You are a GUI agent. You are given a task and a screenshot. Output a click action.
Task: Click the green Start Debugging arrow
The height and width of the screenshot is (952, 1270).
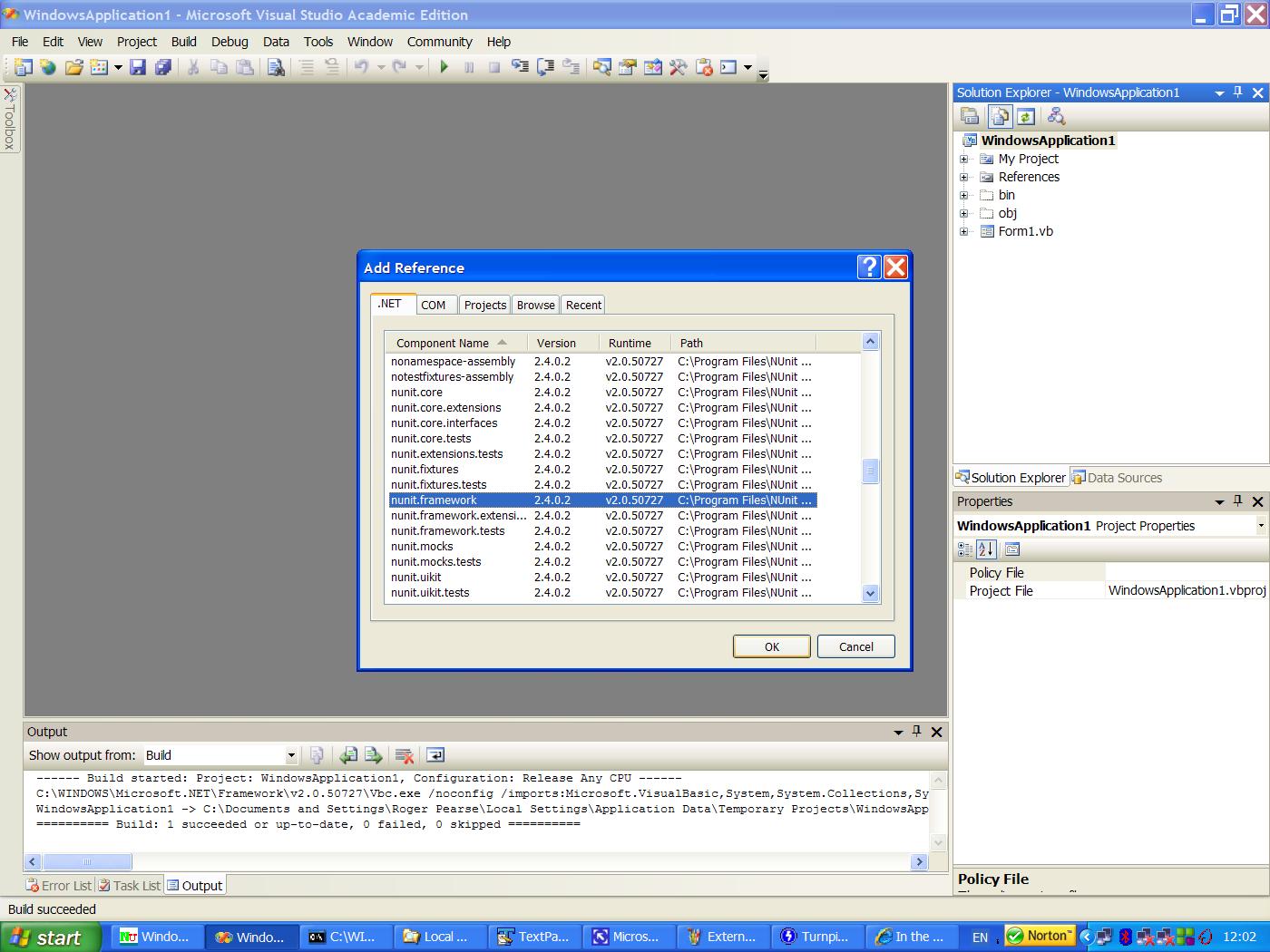444,67
